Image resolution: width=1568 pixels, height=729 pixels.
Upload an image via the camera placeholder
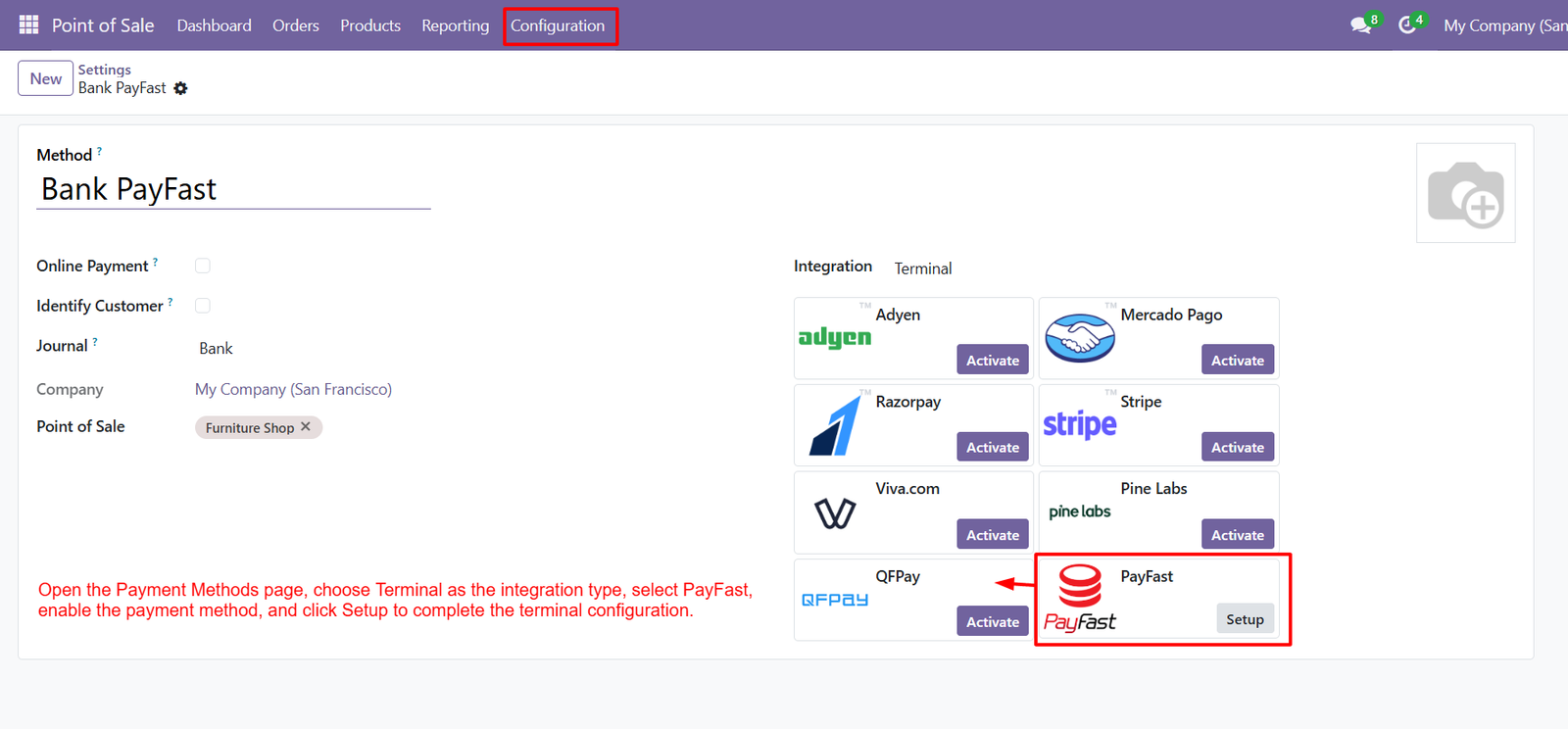pos(1465,193)
